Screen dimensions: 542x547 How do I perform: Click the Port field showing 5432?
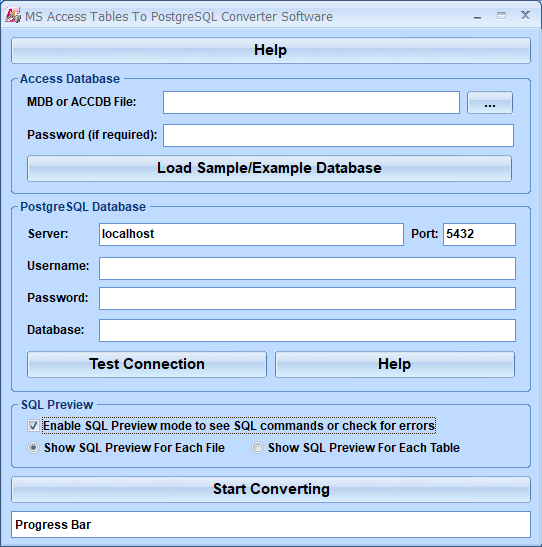pos(479,234)
